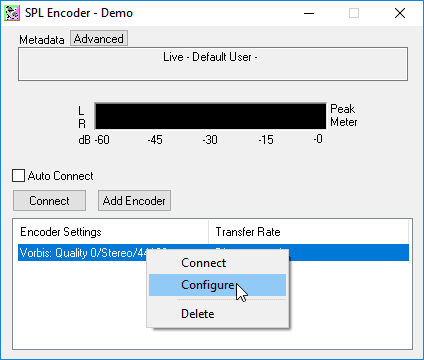The image size is (424, 360).
Task: Click the Connect button below Auto Connect
Action: (x=49, y=201)
